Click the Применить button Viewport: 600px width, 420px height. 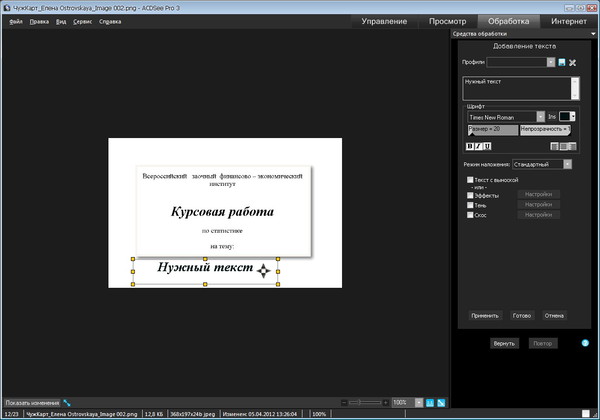485,316
